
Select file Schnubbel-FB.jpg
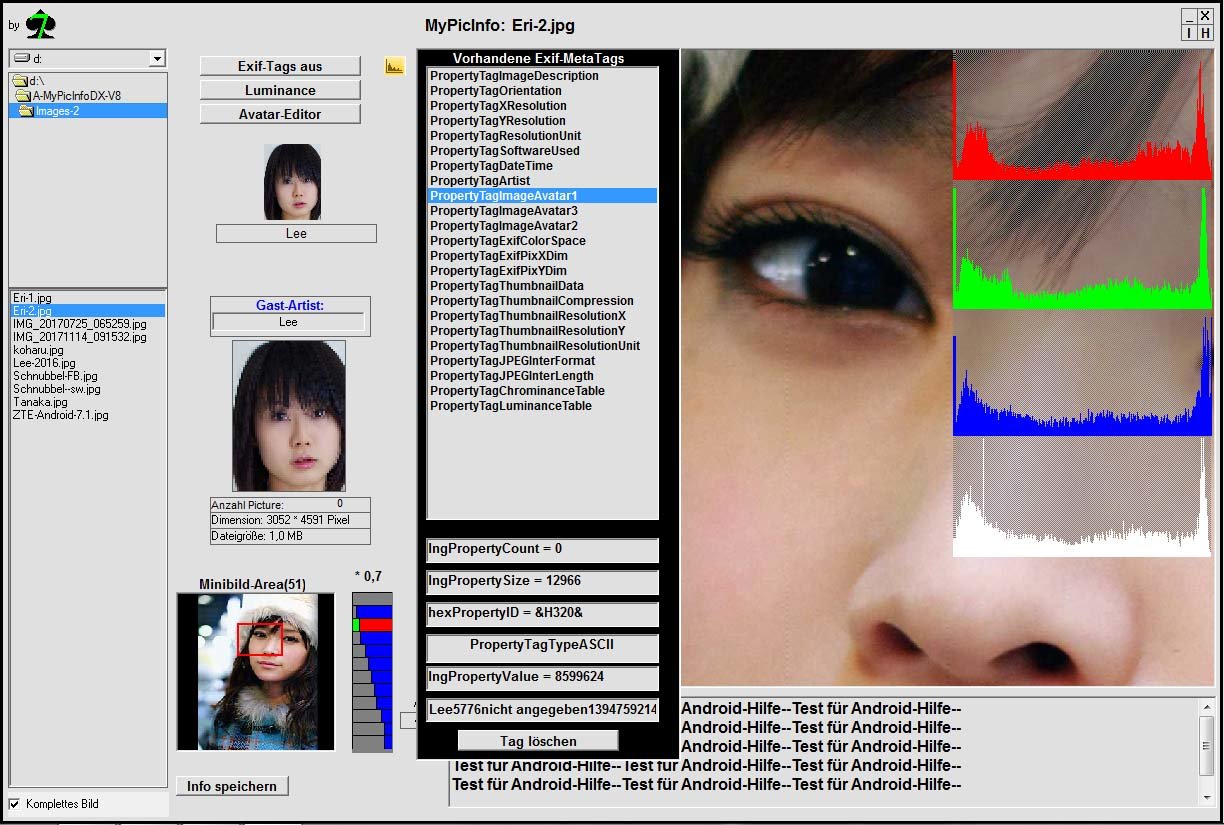pos(55,376)
